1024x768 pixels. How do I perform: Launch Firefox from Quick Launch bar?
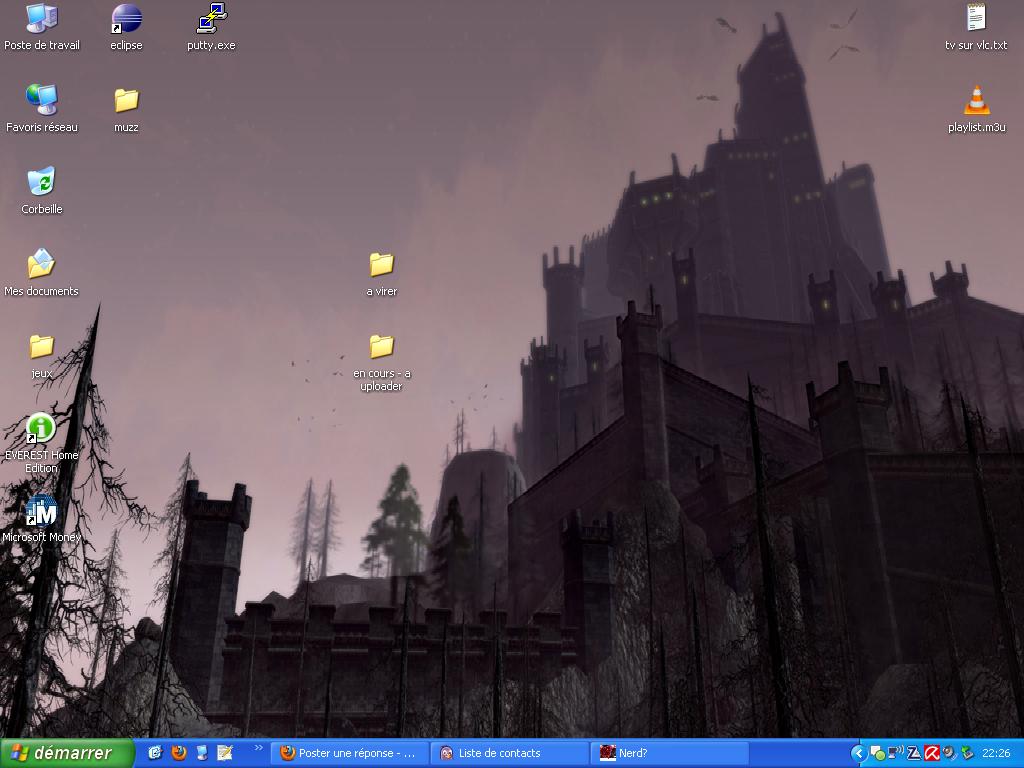point(178,753)
